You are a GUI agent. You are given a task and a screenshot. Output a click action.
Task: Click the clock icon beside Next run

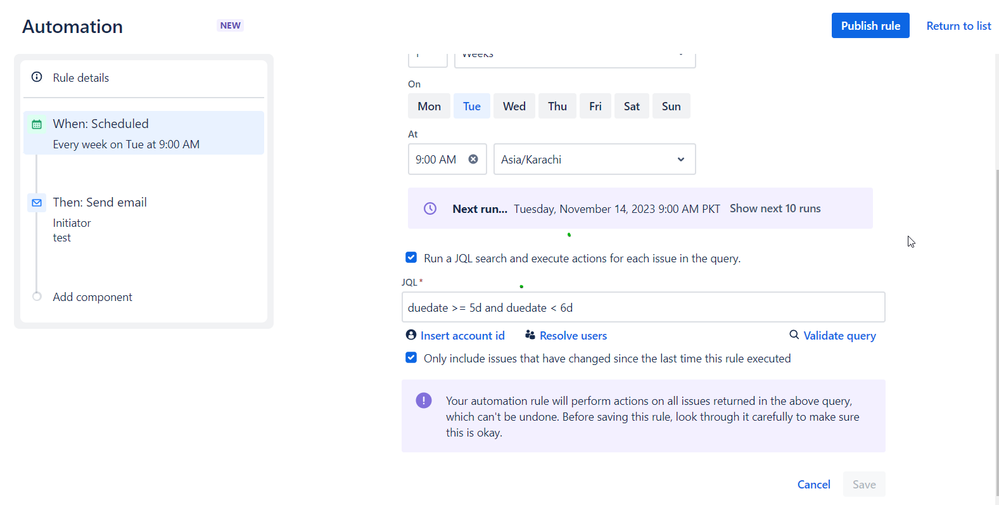430,208
